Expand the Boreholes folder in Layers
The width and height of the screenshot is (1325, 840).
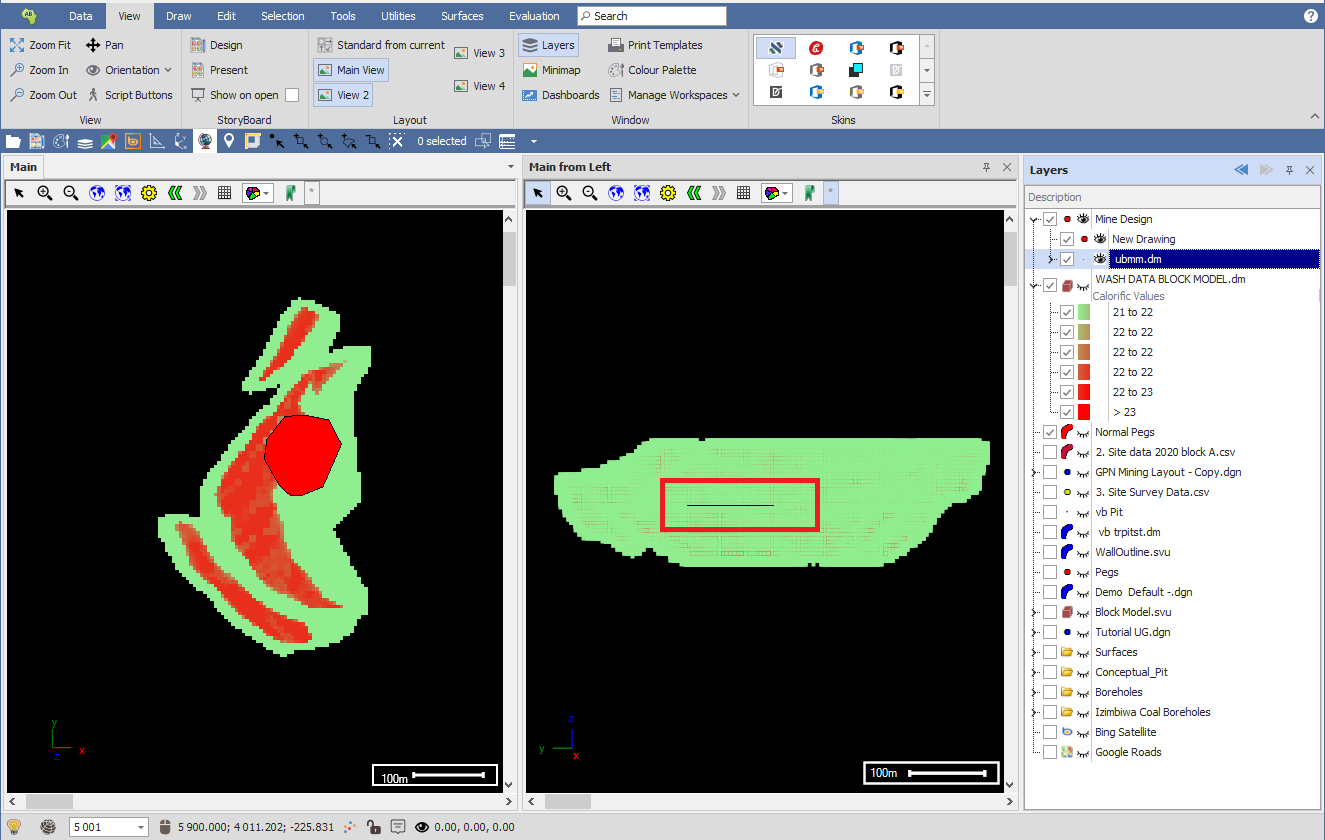tap(1033, 692)
